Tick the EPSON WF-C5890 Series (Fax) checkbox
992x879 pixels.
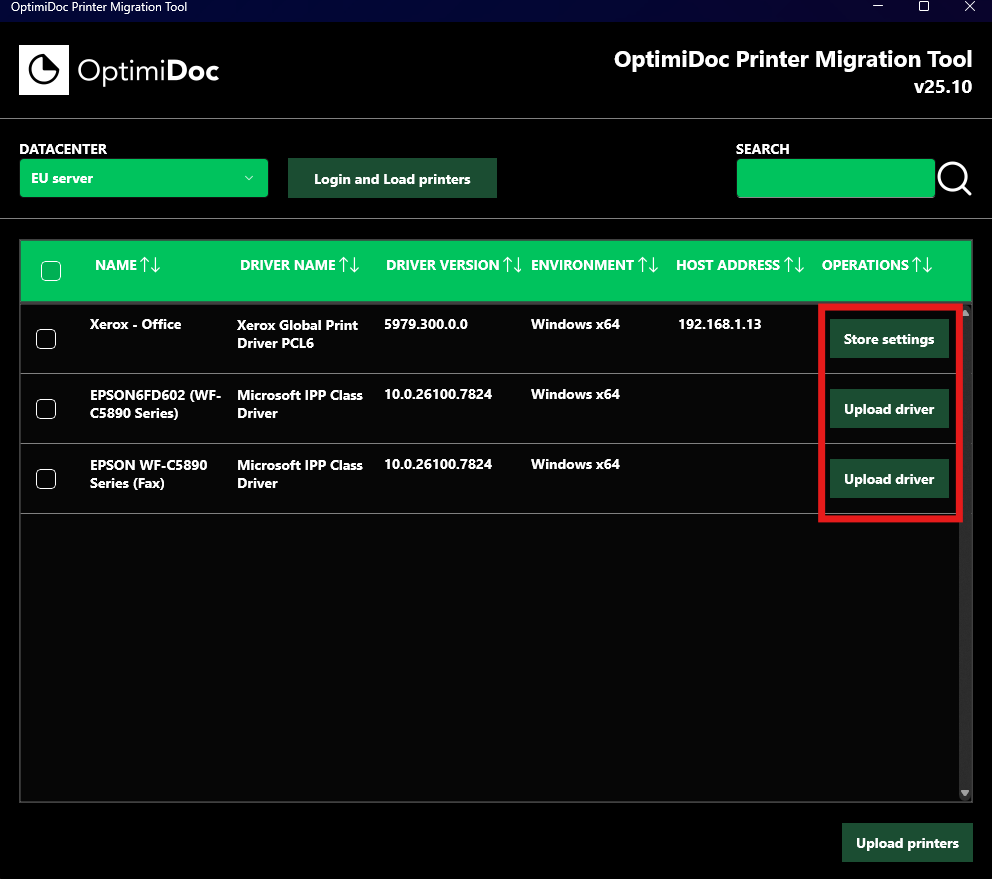46,479
